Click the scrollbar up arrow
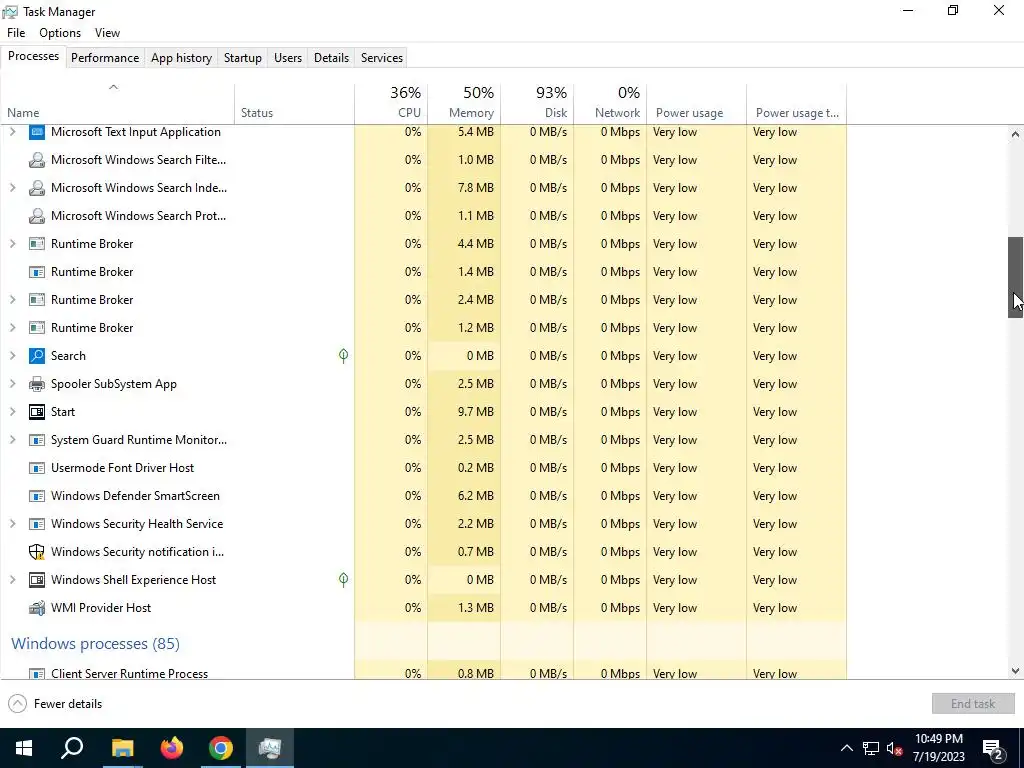The width and height of the screenshot is (1024, 768). (1015, 134)
